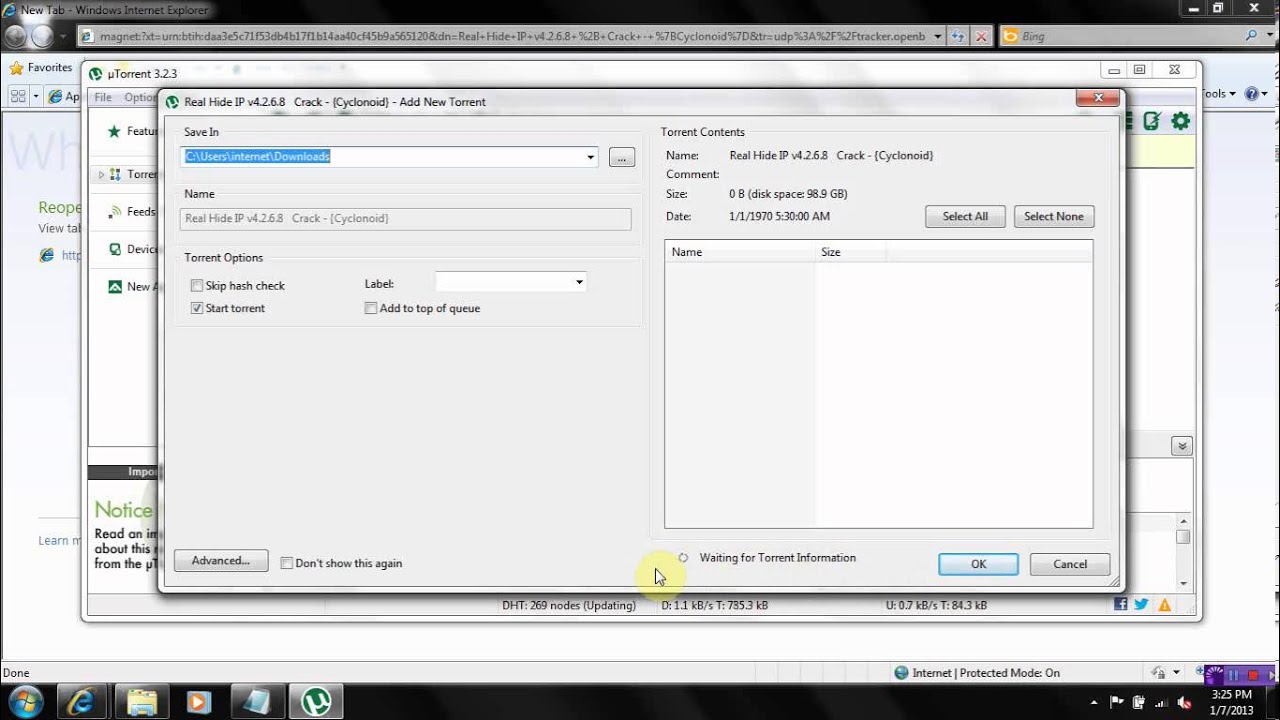Click the uTorrent icon in the taskbar

(317, 702)
